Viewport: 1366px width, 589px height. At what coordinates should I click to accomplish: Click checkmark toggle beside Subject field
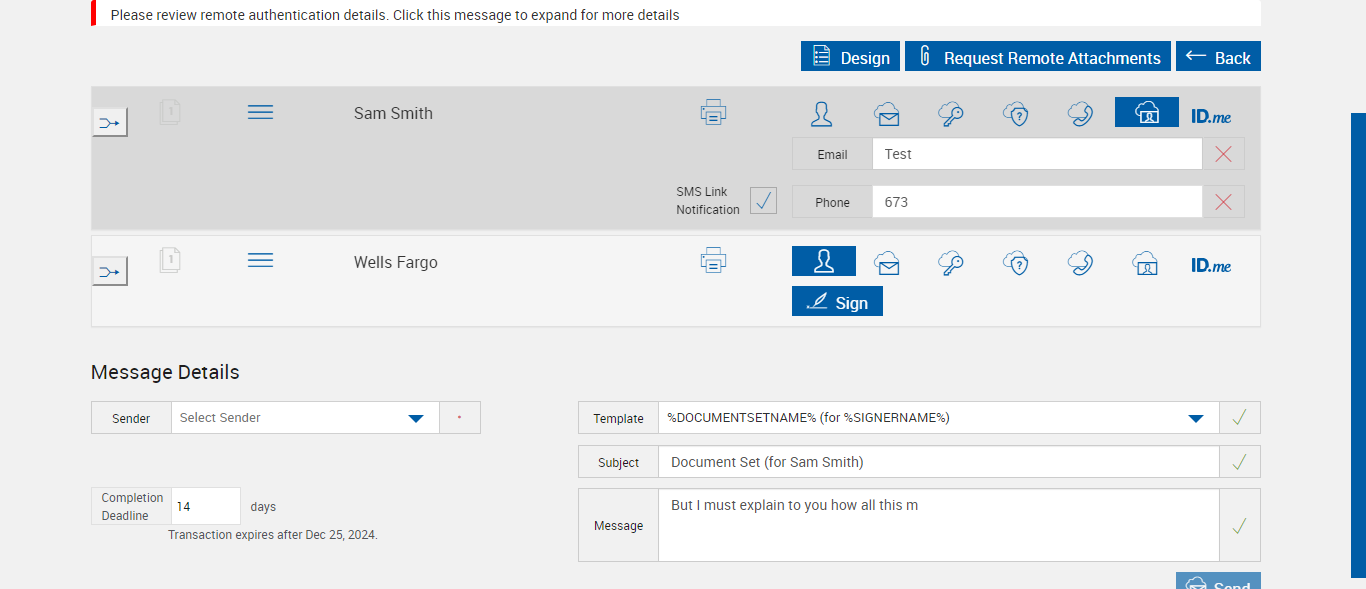(1240, 462)
